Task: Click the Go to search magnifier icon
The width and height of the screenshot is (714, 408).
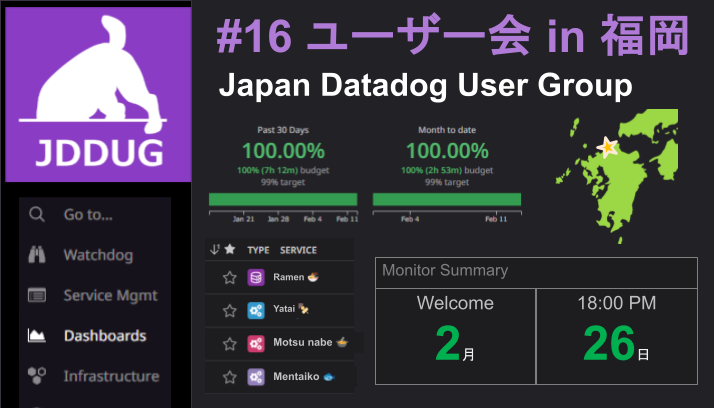Action: coord(37,215)
